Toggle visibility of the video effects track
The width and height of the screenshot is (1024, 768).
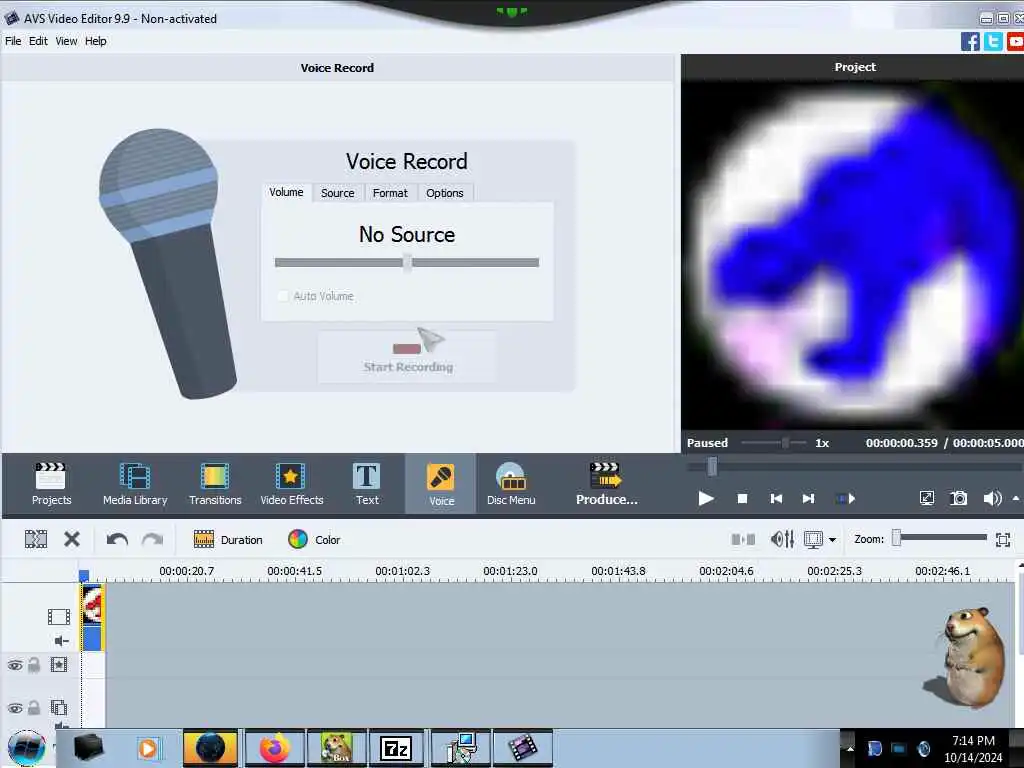[15, 665]
